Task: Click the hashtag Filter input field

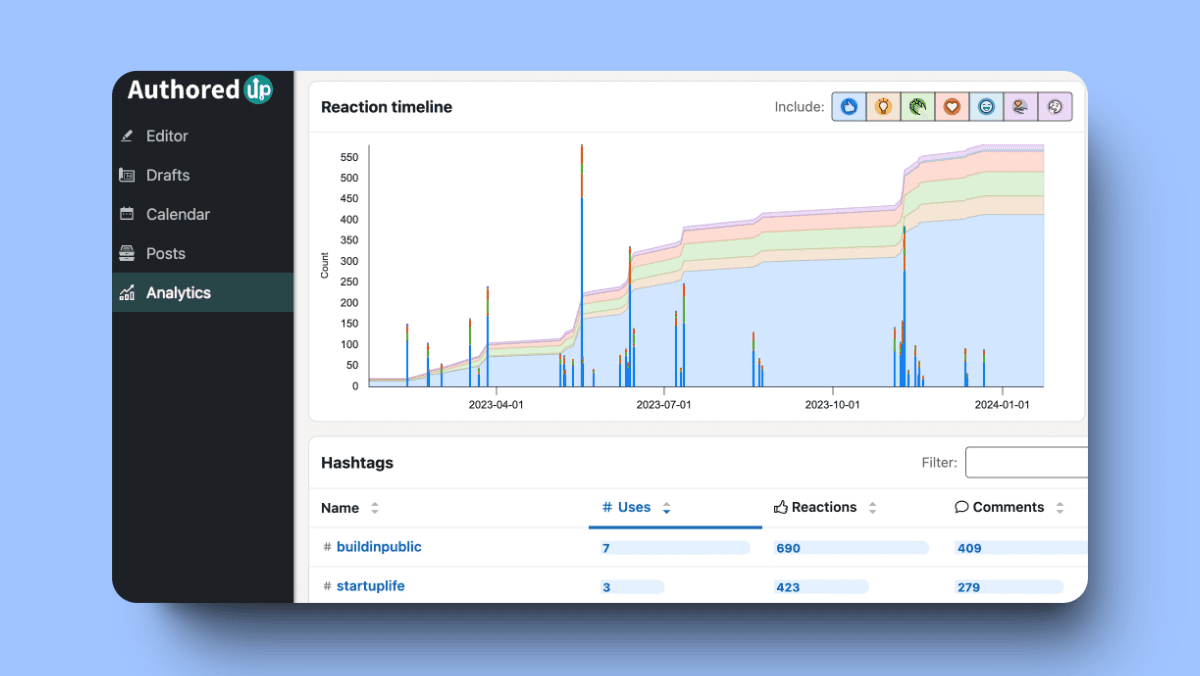Action: coord(1026,462)
